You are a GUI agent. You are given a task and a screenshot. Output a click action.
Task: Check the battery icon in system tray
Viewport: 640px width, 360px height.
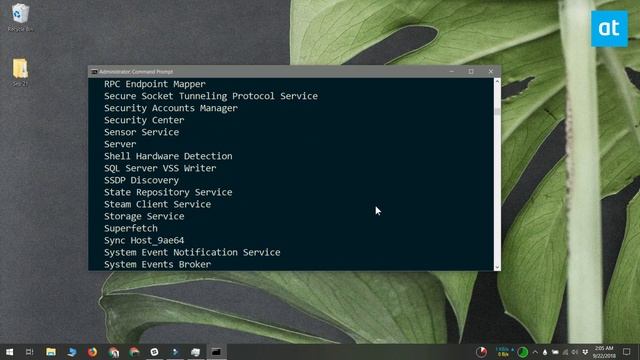555,352
